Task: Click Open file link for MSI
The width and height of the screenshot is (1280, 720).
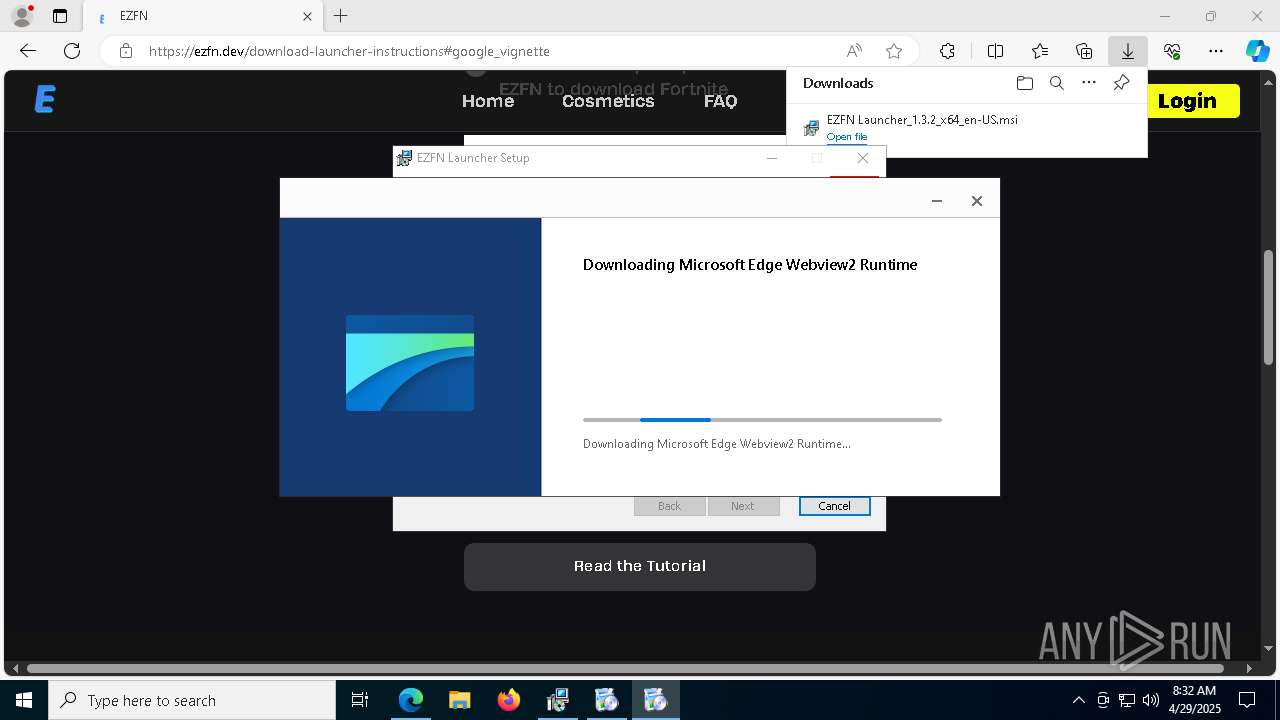Action: coord(847,136)
